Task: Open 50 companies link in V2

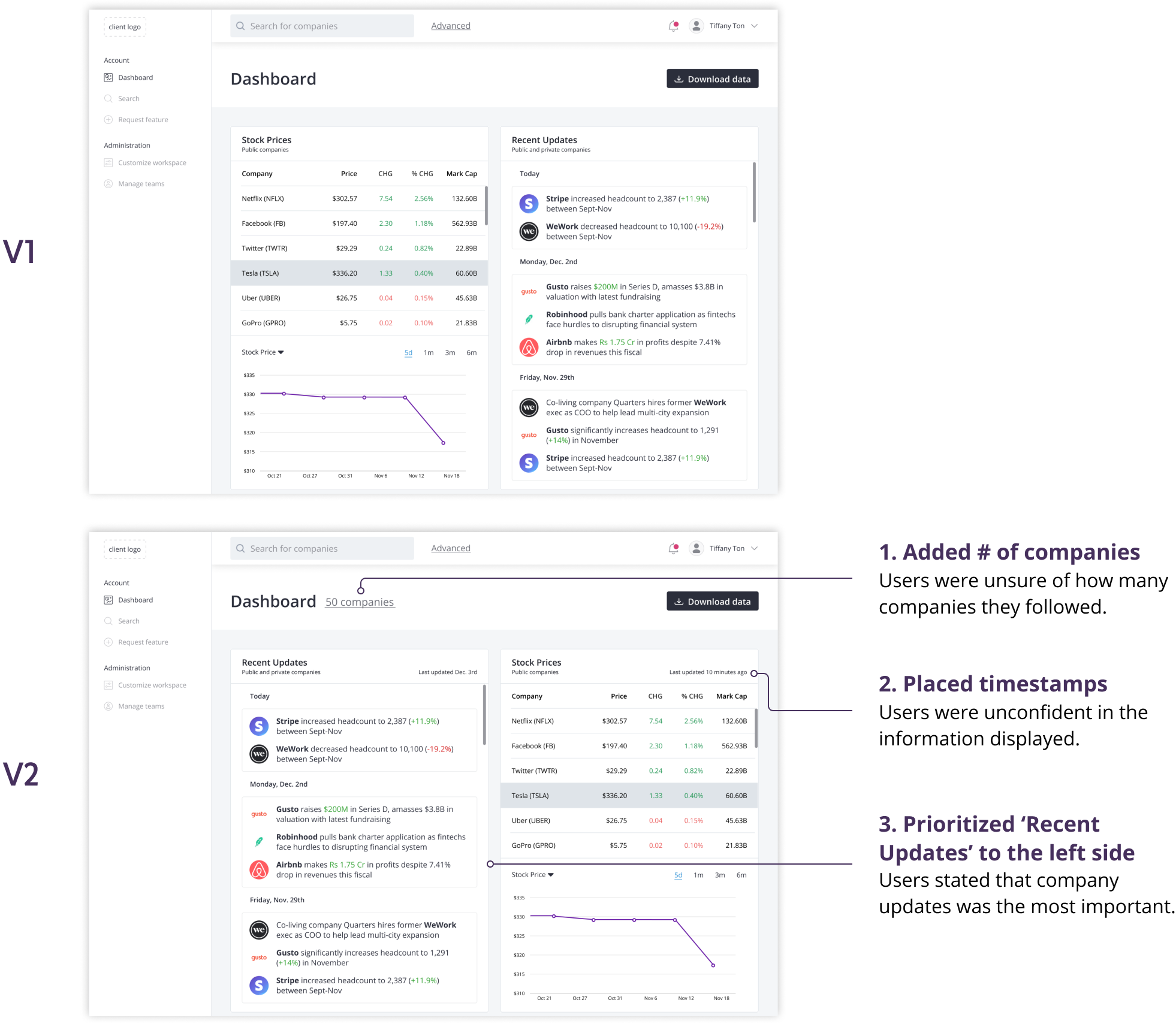Action: click(360, 602)
